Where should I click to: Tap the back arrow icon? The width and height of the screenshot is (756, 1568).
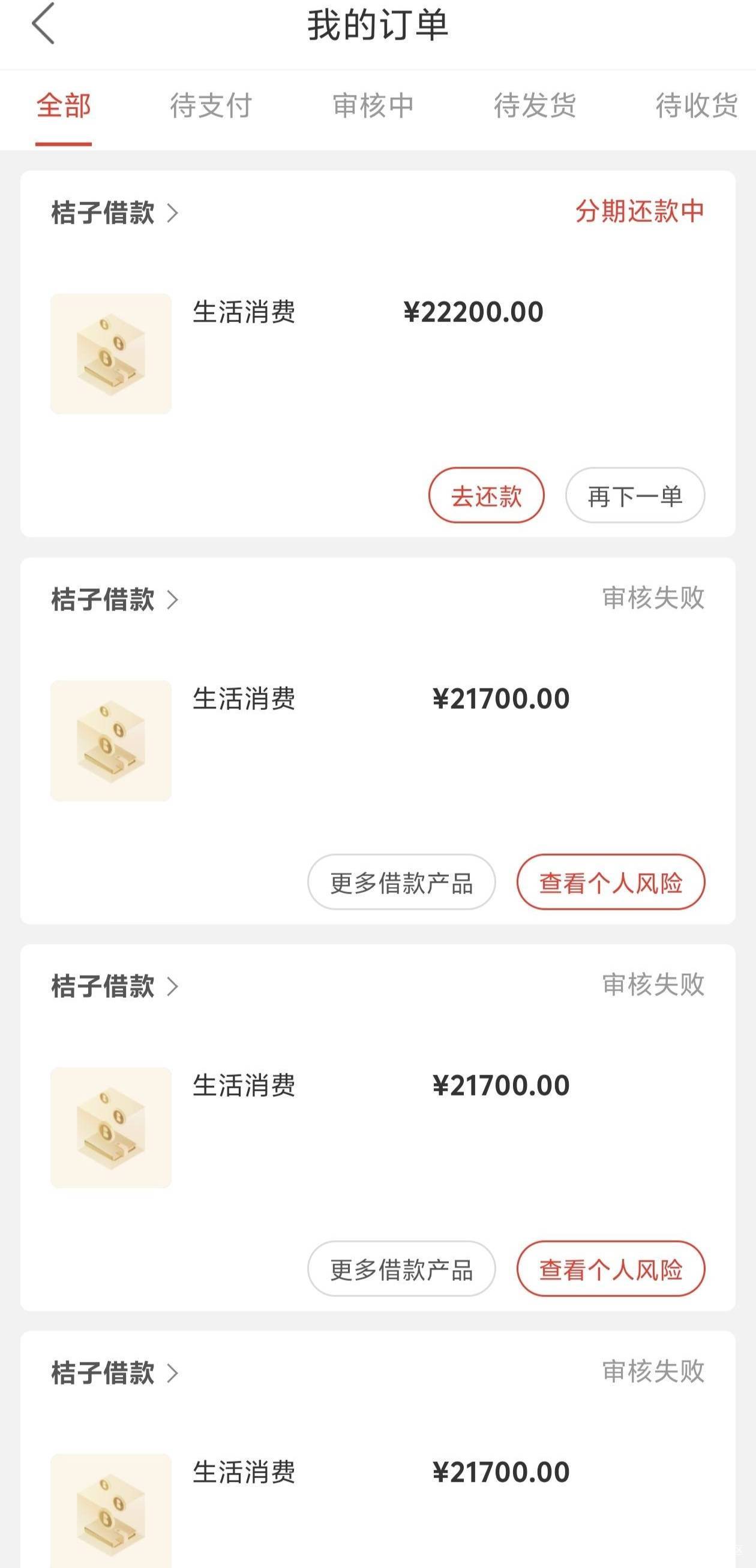44,25
